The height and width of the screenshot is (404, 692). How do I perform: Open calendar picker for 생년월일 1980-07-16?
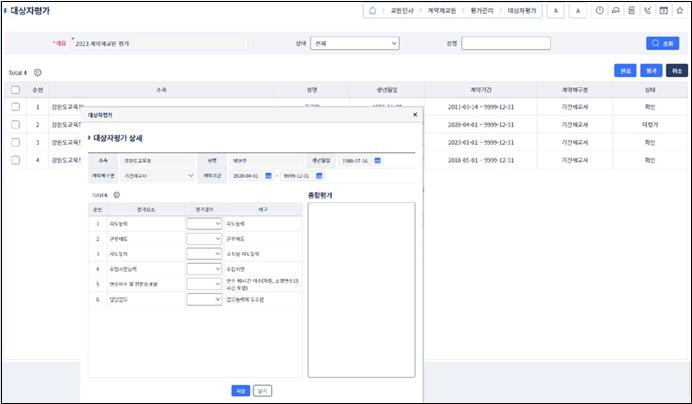(x=377, y=161)
